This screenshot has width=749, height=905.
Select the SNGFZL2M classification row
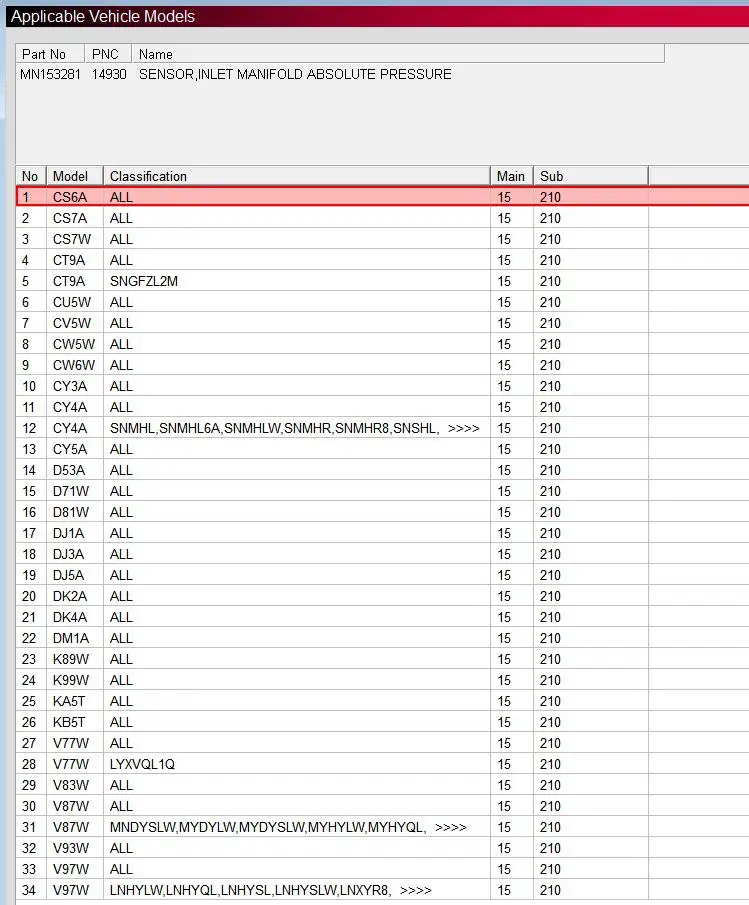(x=383, y=281)
